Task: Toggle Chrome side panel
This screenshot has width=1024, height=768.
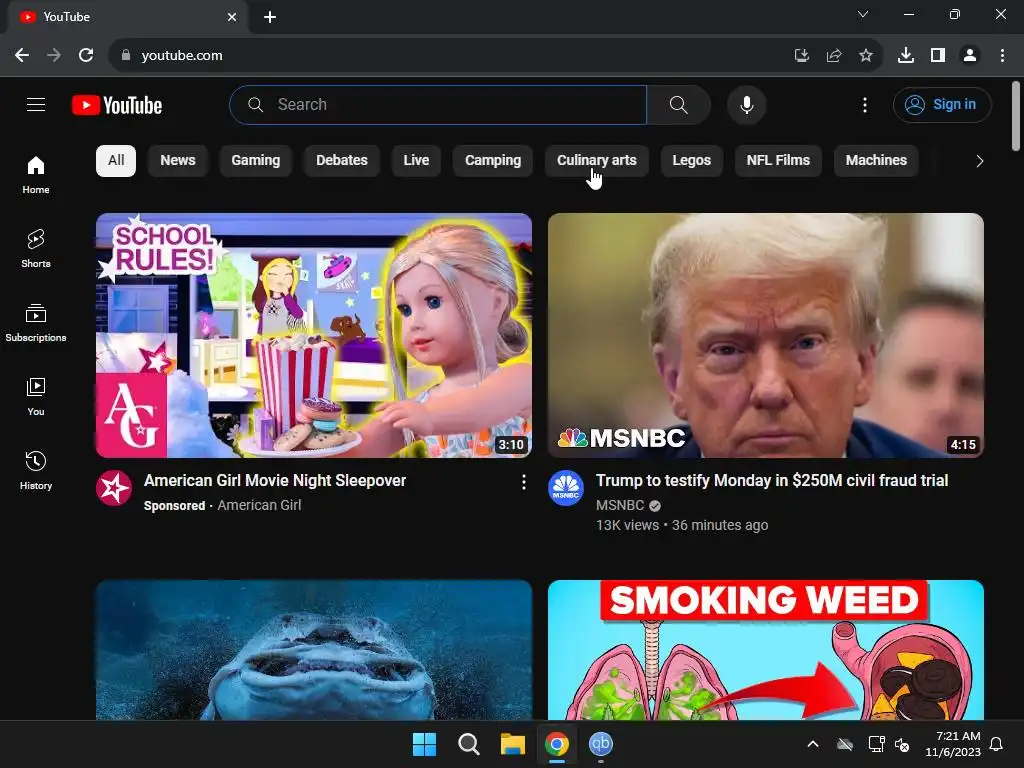Action: pos(938,56)
